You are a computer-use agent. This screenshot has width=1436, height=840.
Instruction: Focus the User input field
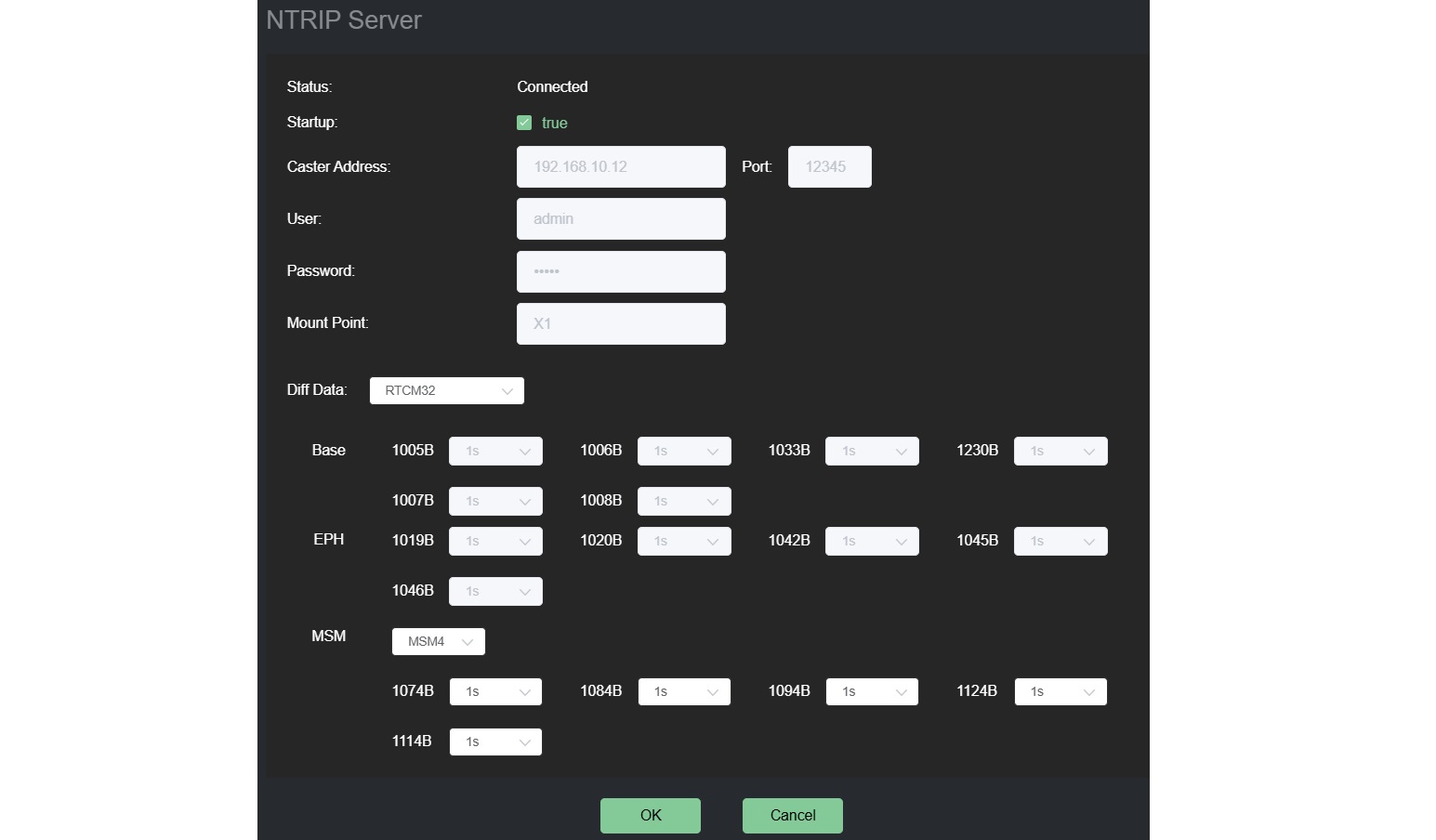coord(620,219)
